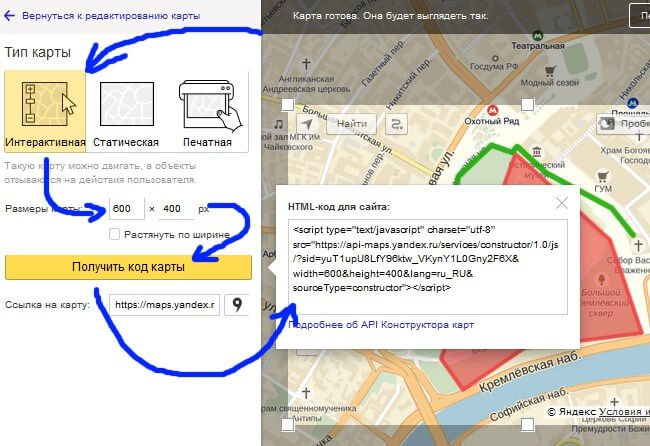Click the bottom-right map resize handle
Screen dimensions: 650x446
[527, 425]
